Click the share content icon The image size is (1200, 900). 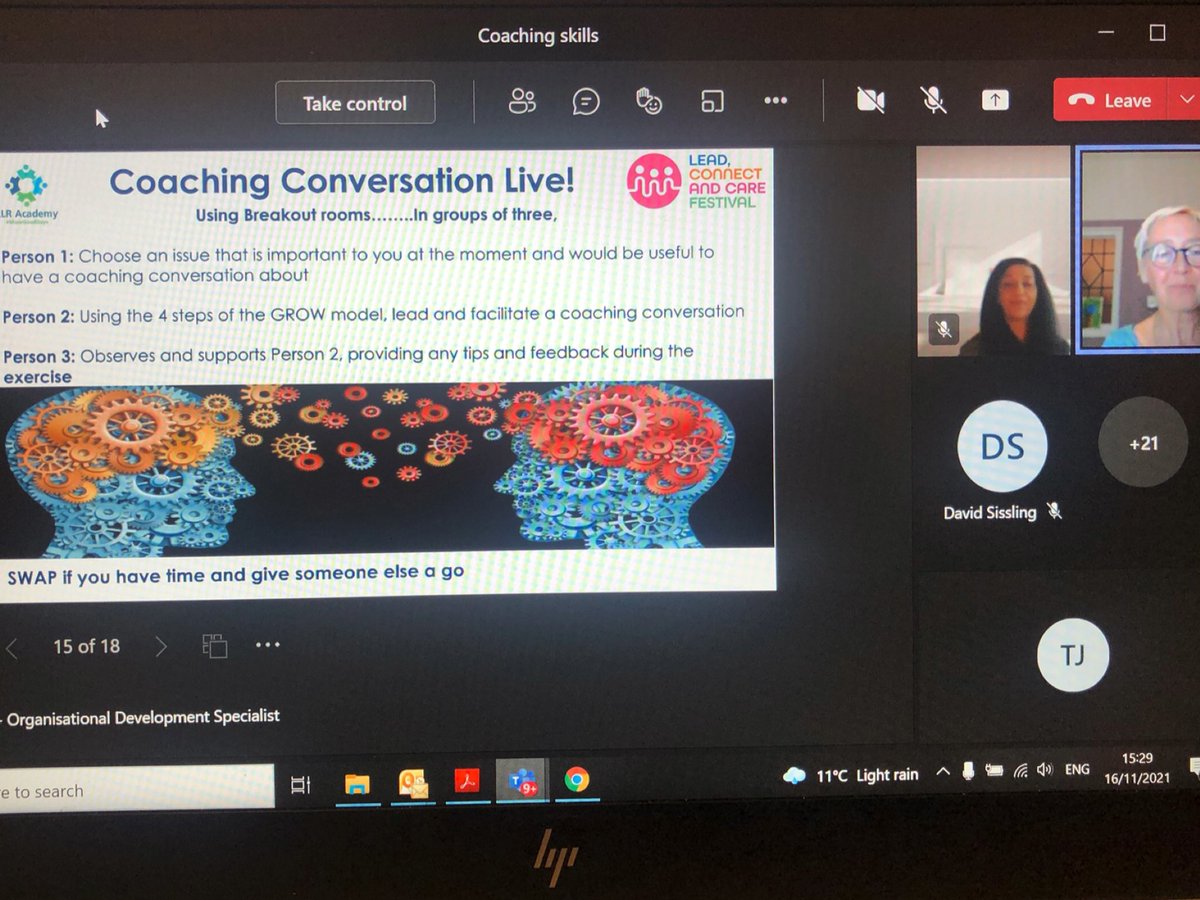[994, 100]
